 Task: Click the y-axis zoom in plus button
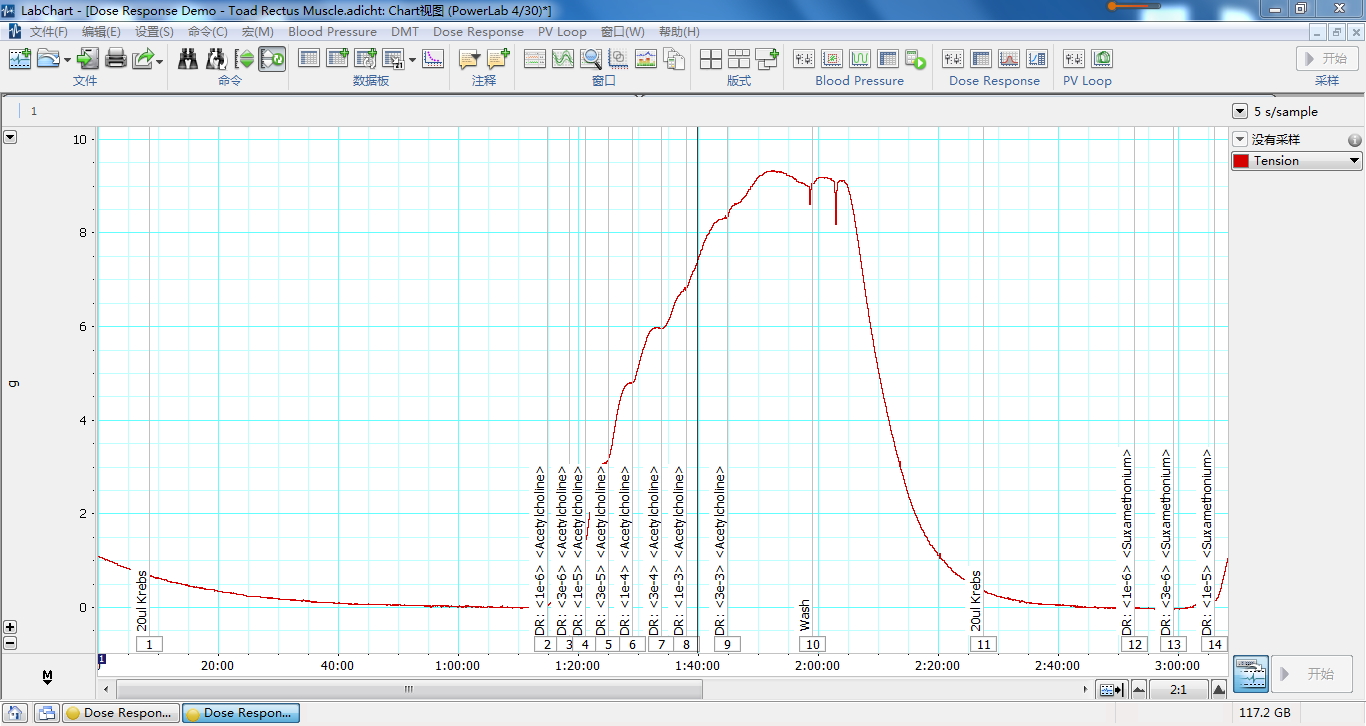(10, 627)
